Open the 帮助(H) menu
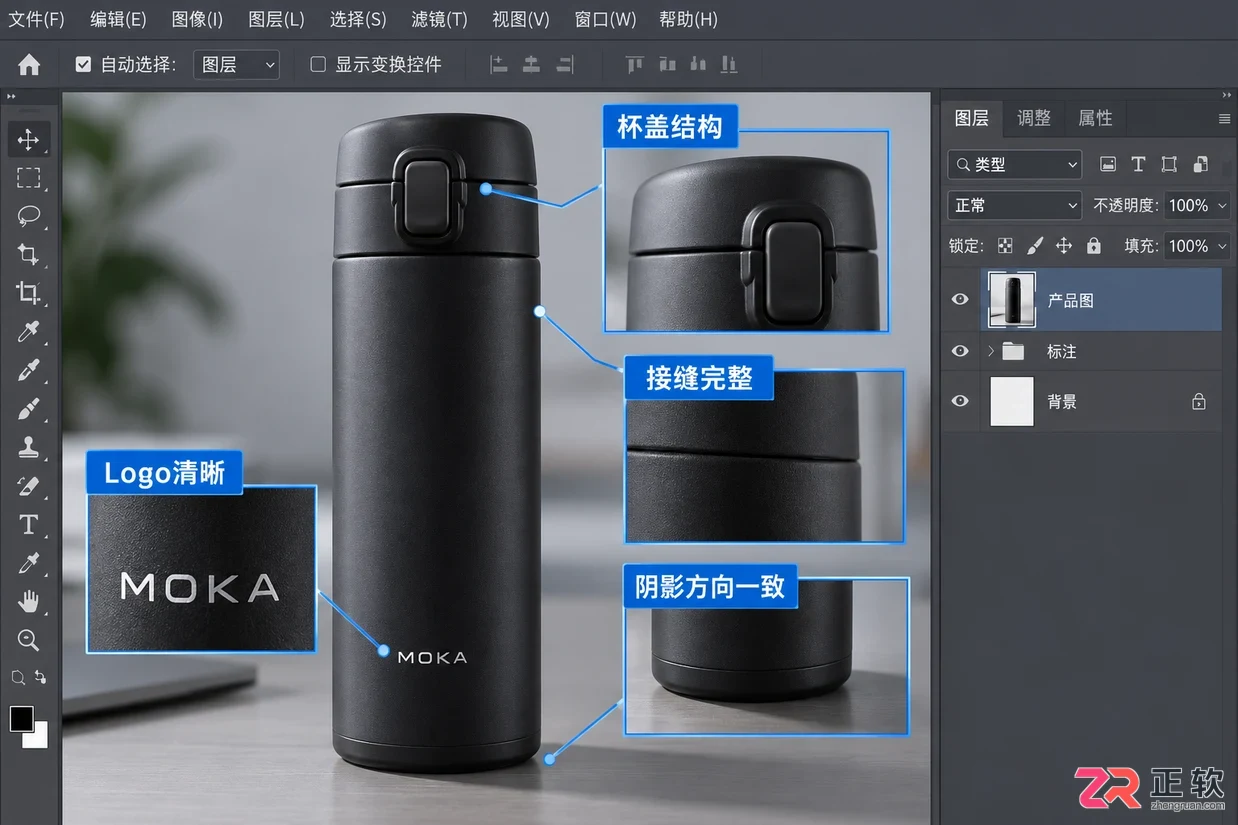This screenshot has height=825, width=1238. pos(688,19)
